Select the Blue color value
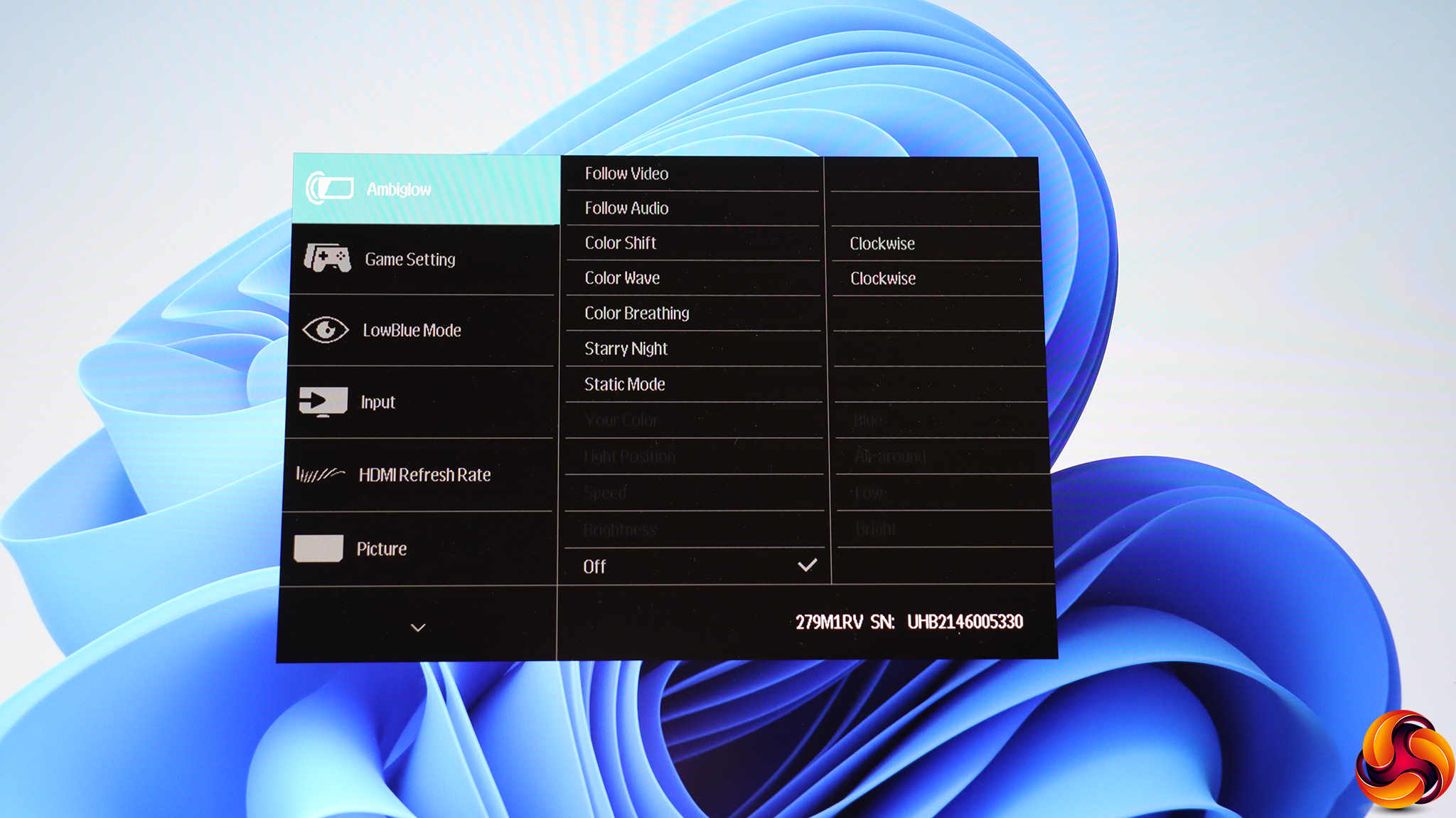This screenshot has width=1456, height=818. [868, 420]
